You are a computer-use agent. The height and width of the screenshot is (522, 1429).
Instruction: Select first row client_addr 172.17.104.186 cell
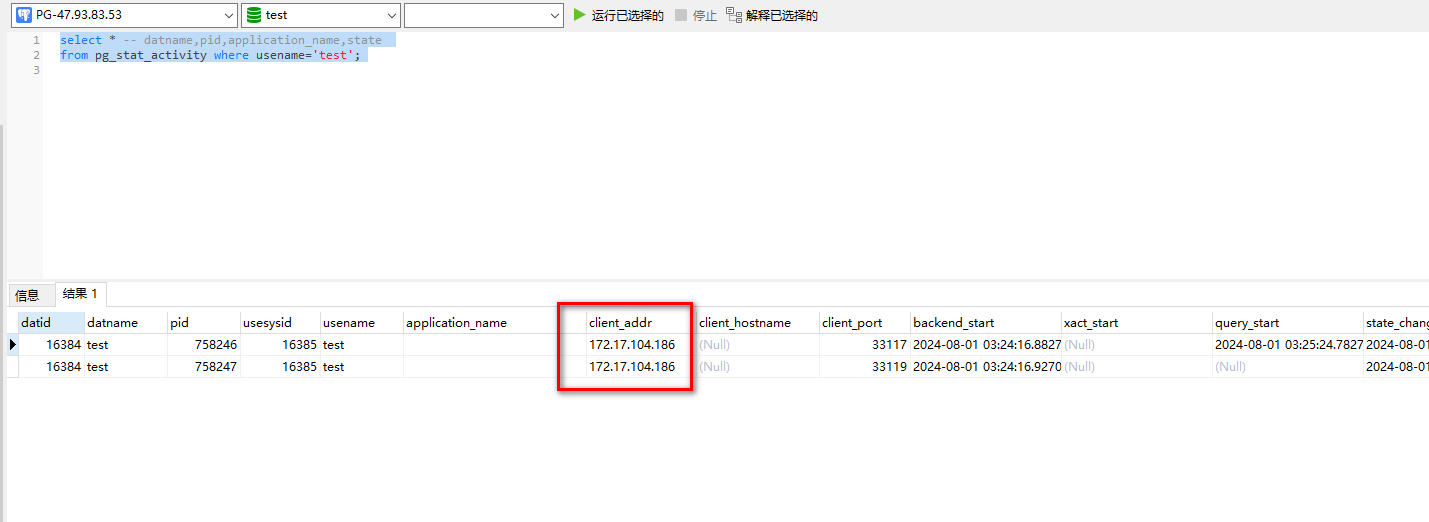coord(632,345)
